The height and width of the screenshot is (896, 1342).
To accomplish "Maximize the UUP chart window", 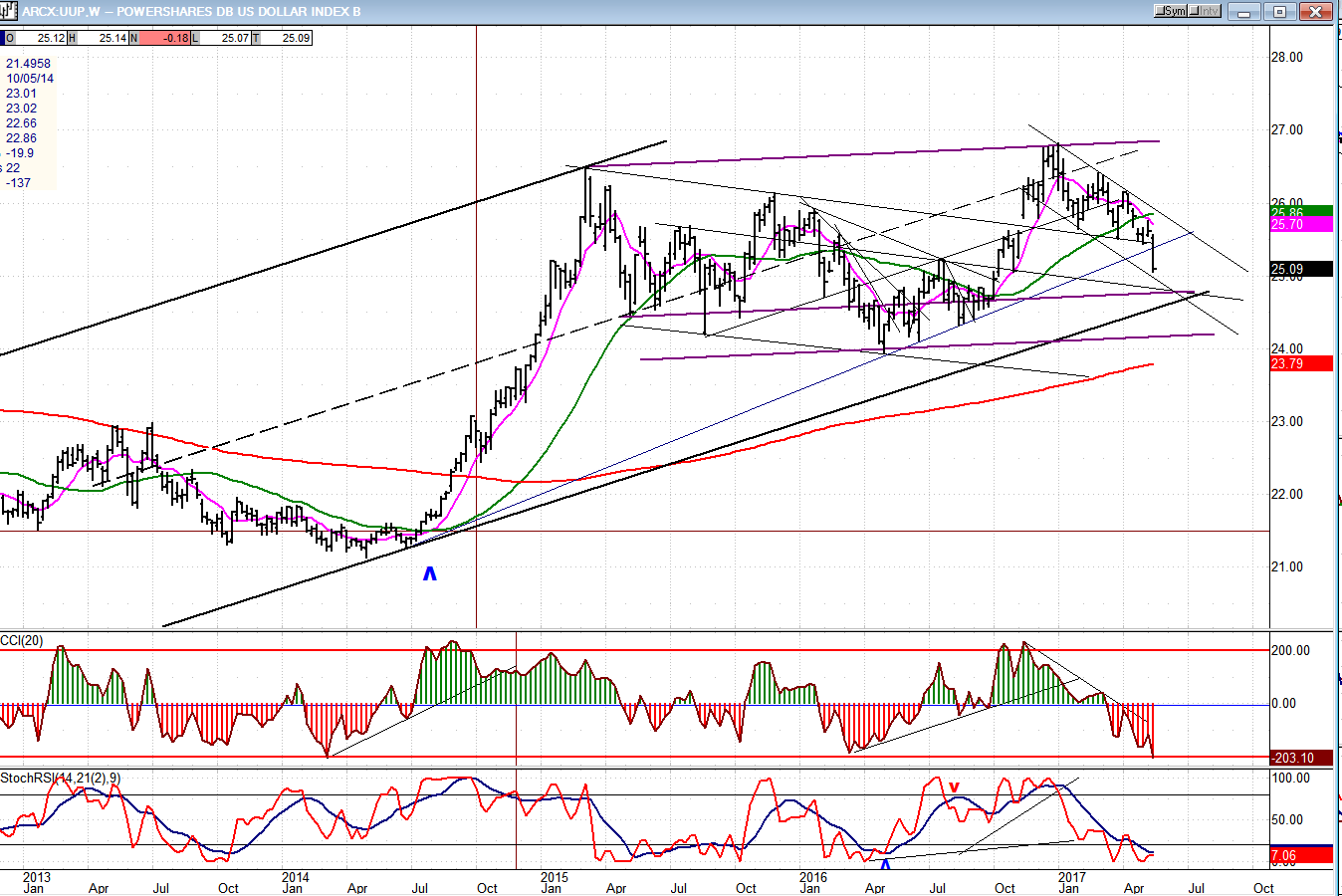I will (1280, 12).
